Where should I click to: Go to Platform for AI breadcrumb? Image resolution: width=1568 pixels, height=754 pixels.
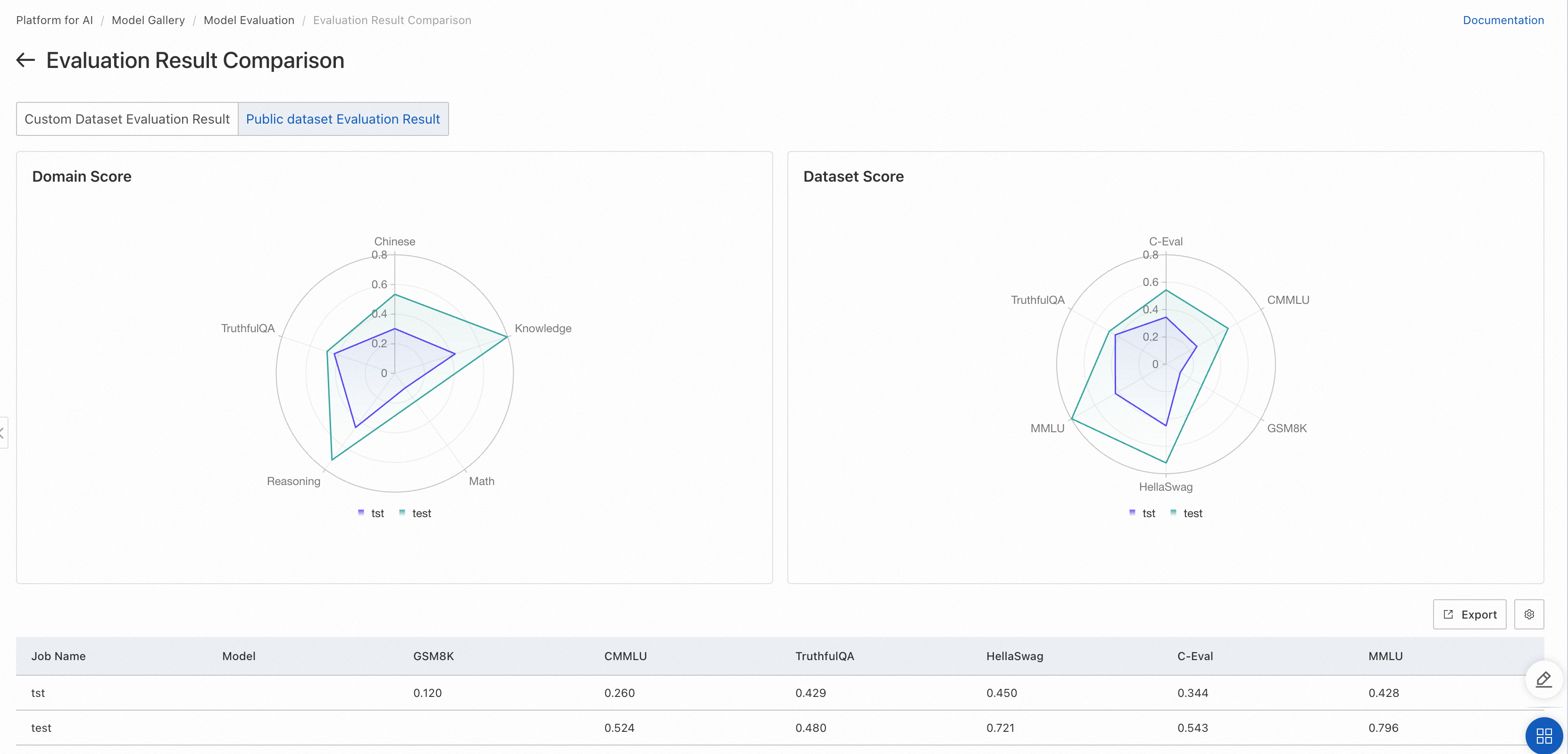pos(54,20)
